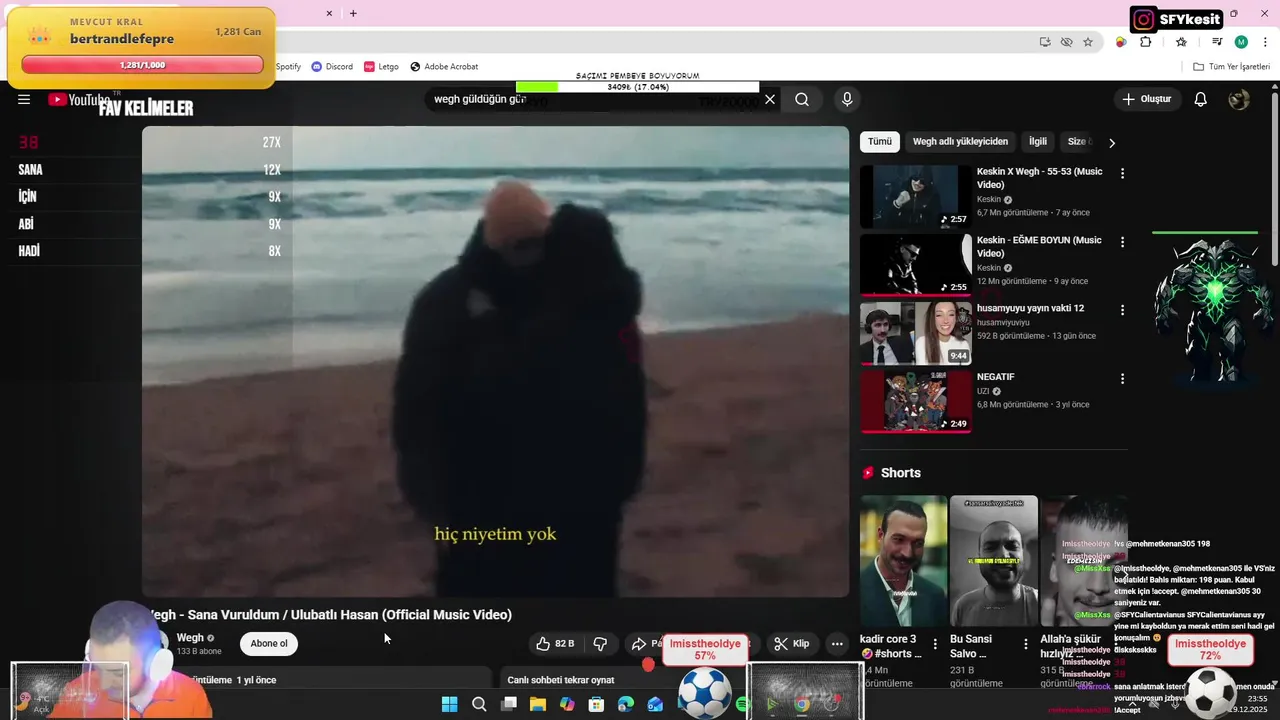Open the Discord bookmark

[332, 66]
